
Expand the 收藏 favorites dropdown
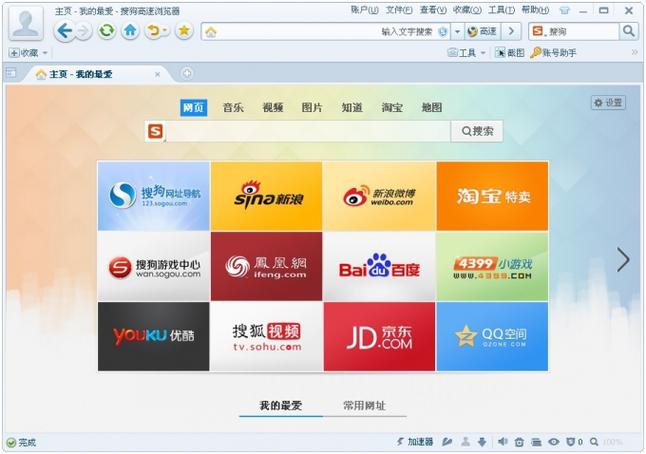click(28, 53)
